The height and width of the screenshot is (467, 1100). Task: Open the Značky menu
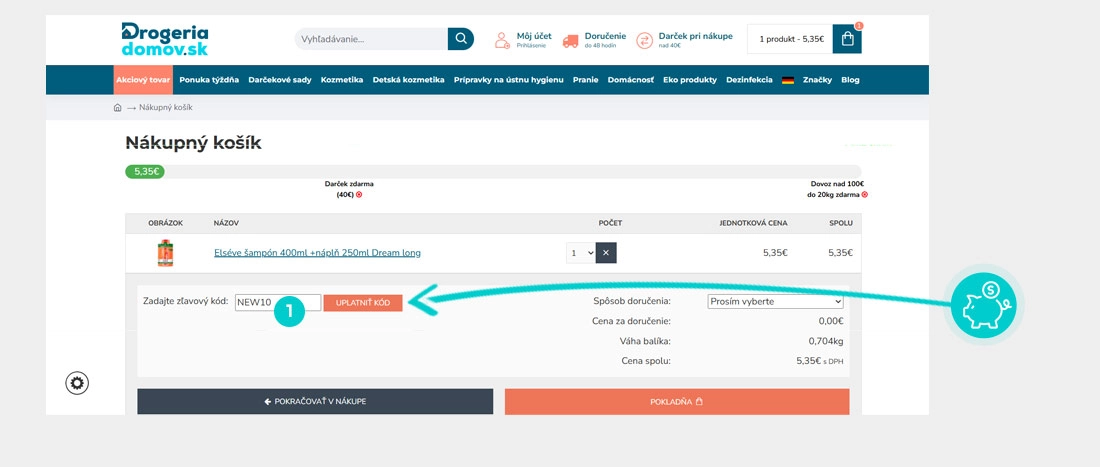[x=817, y=80]
